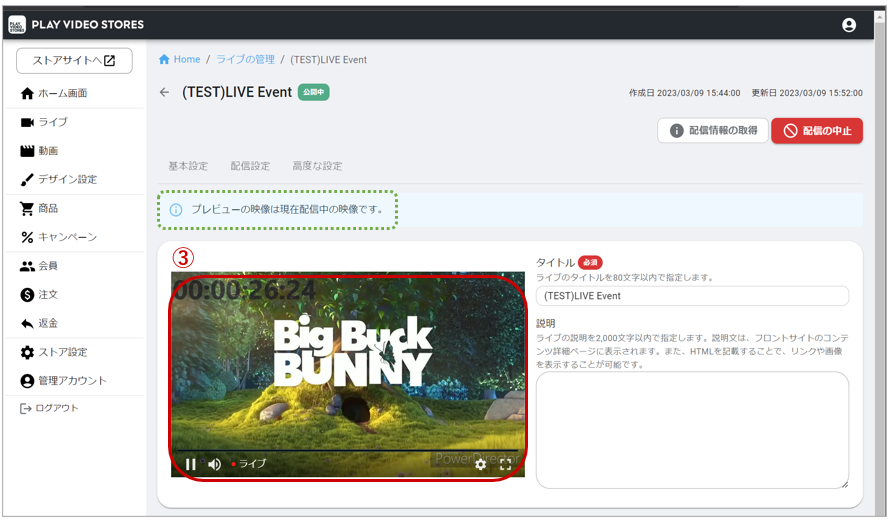Click the 必須 badge next to タイトル
This screenshot has width=890, height=521.
point(590,262)
